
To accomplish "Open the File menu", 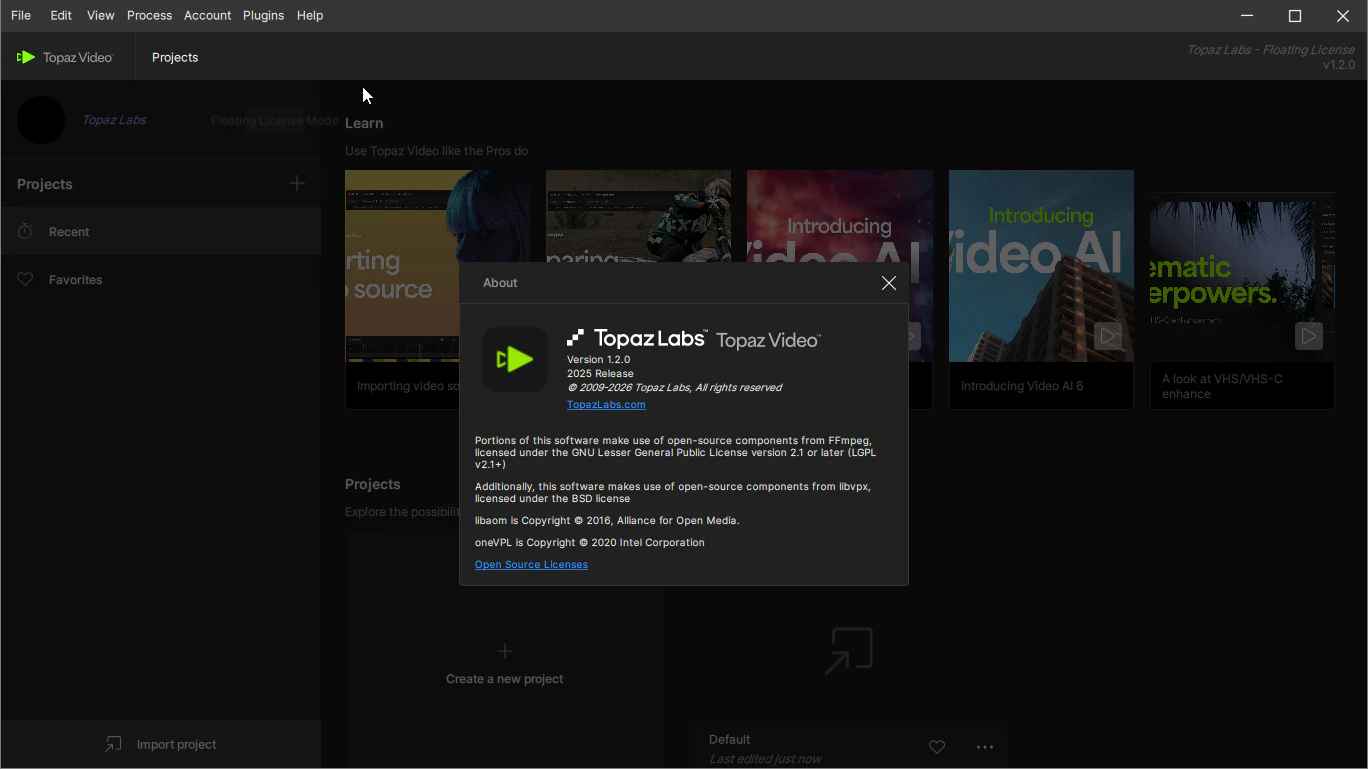I will [x=20, y=16].
